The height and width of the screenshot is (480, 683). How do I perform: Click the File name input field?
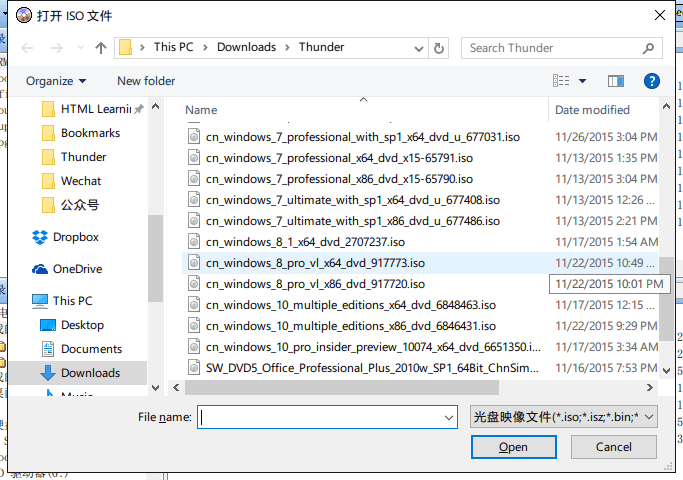coord(321,417)
